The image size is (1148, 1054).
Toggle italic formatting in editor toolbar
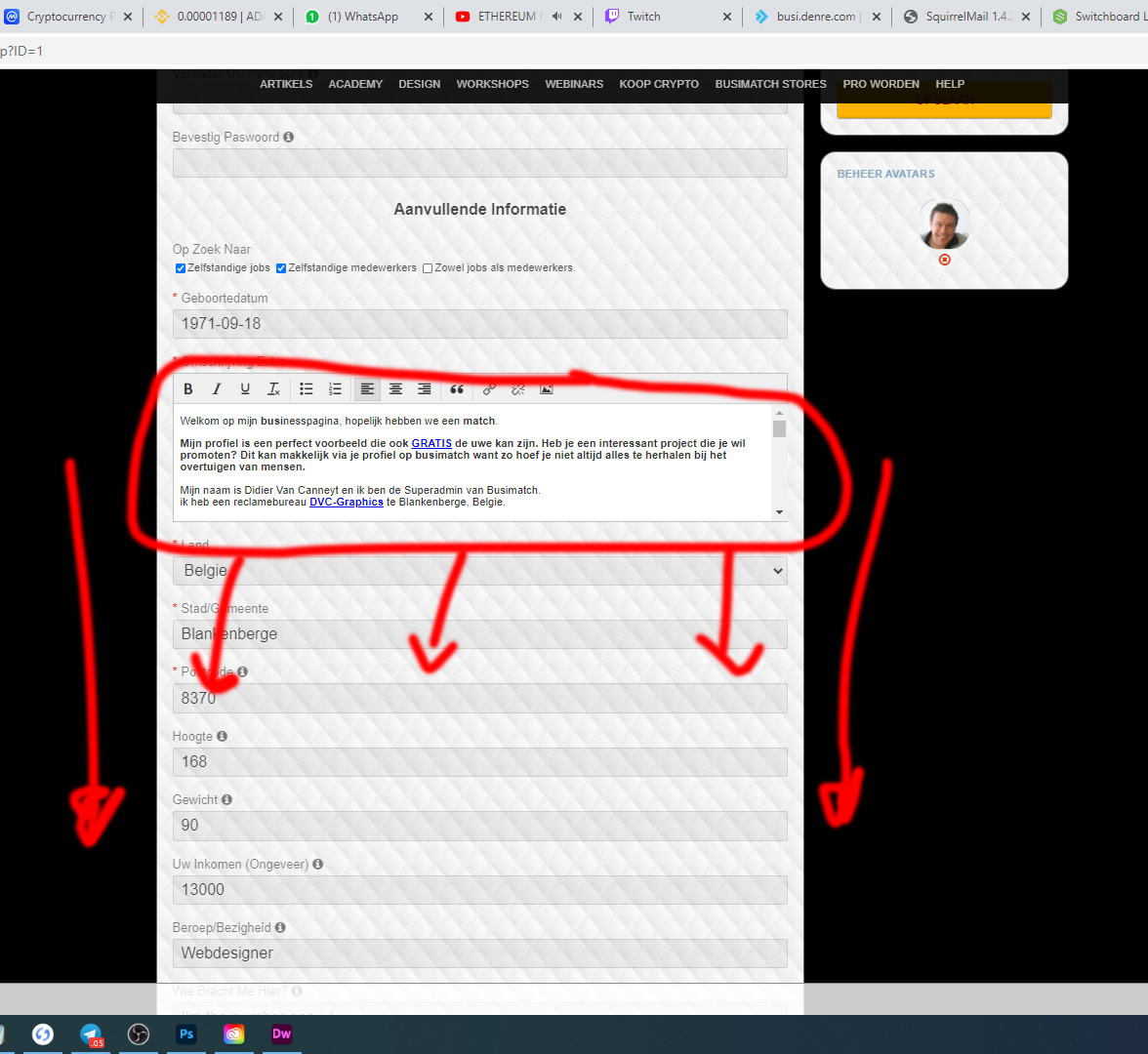tap(217, 388)
